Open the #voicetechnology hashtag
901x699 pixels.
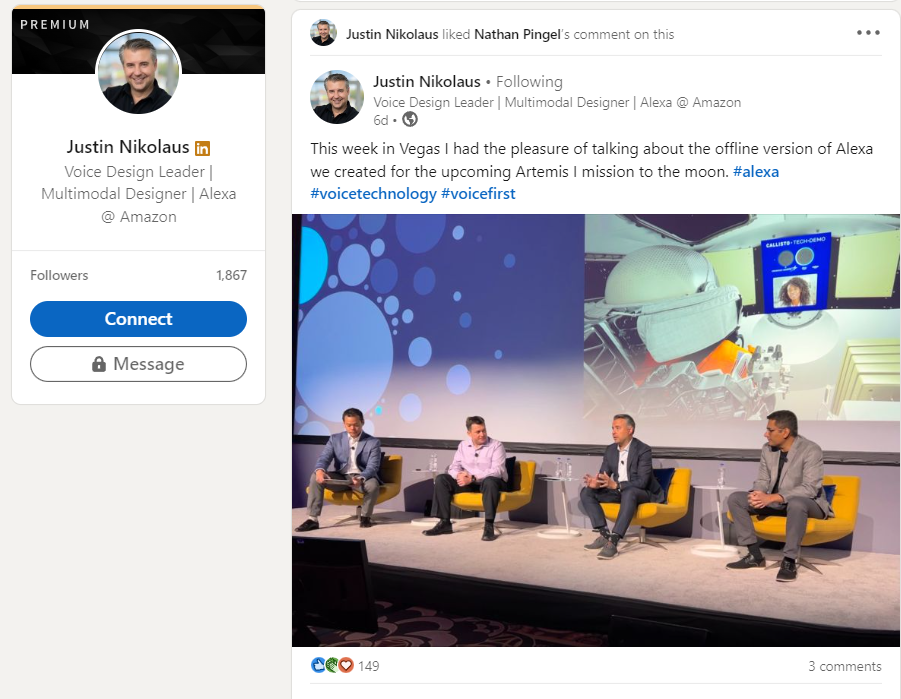click(374, 194)
